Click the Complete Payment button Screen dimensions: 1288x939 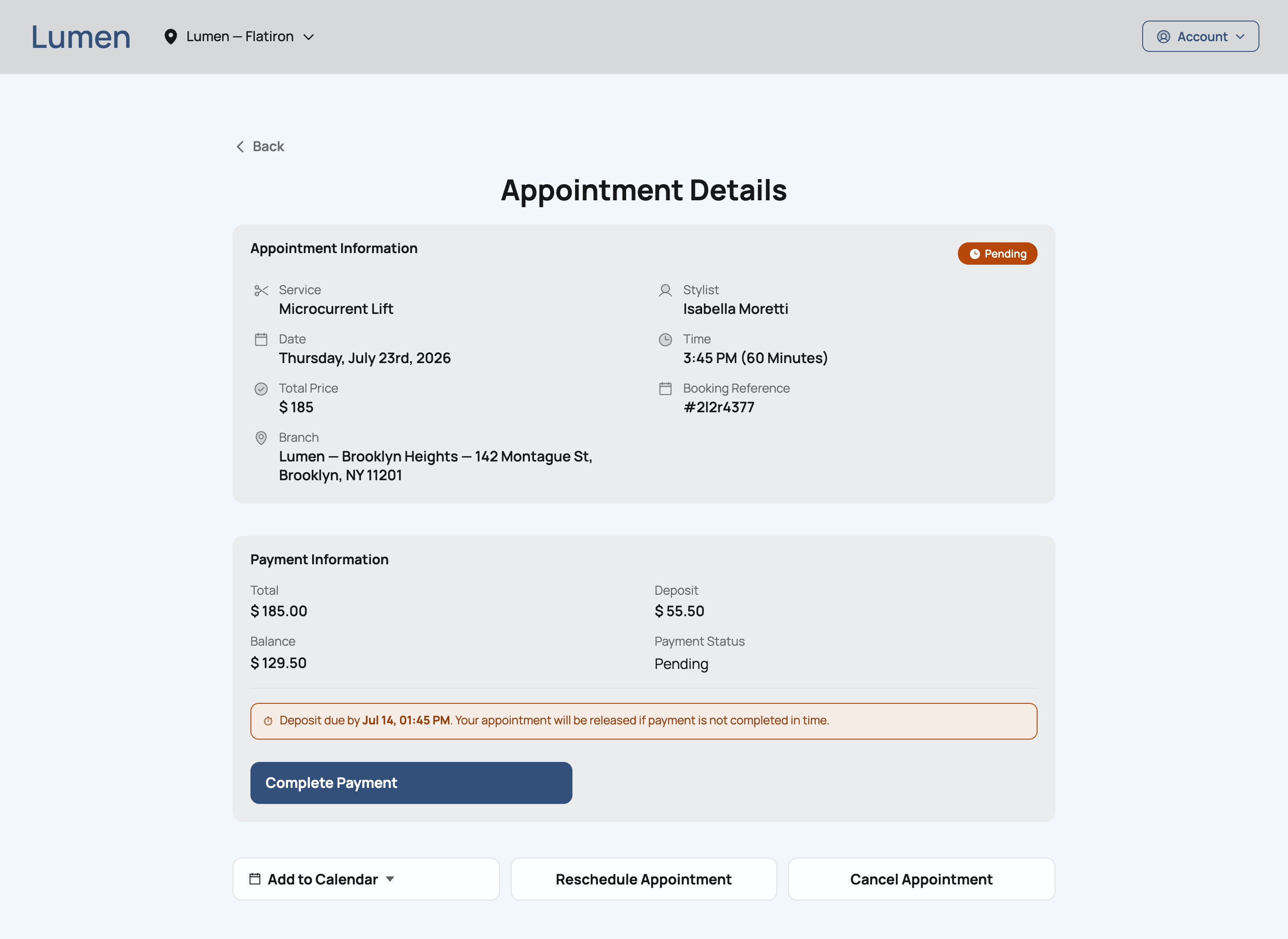(x=411, y=782)
